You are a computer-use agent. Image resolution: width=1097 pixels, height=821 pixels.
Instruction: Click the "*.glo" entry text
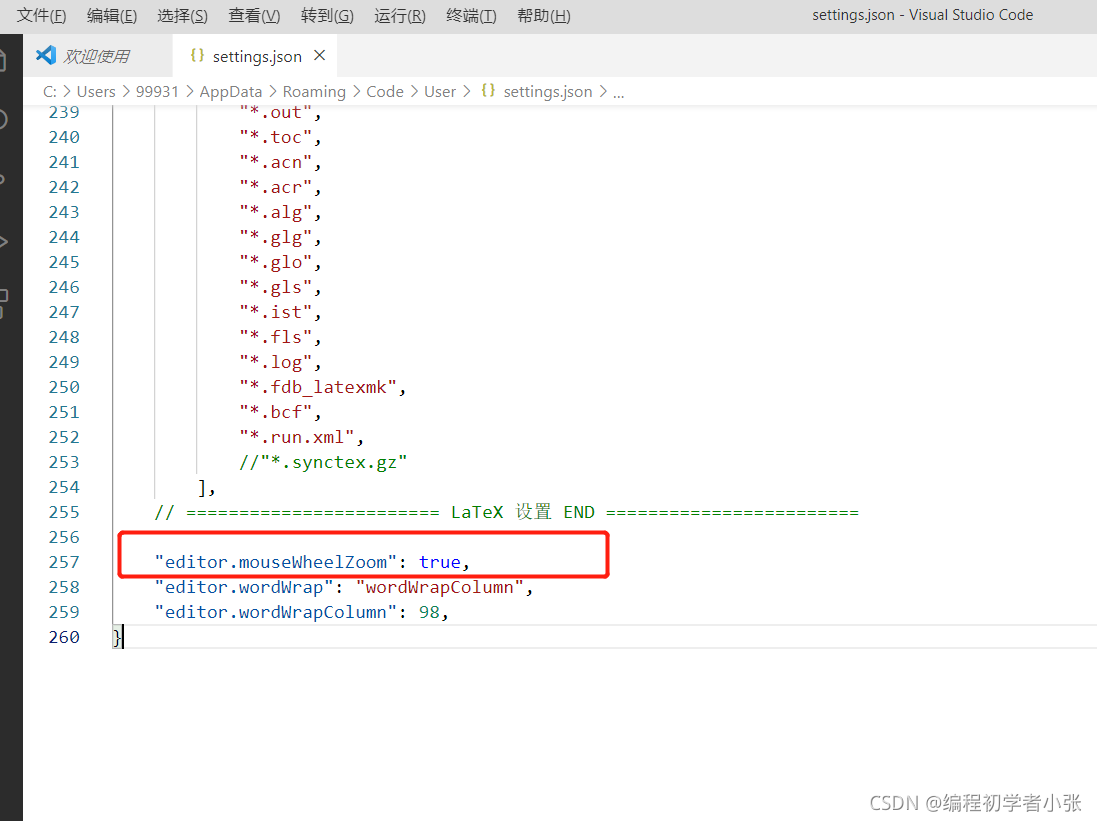point(276,262)
